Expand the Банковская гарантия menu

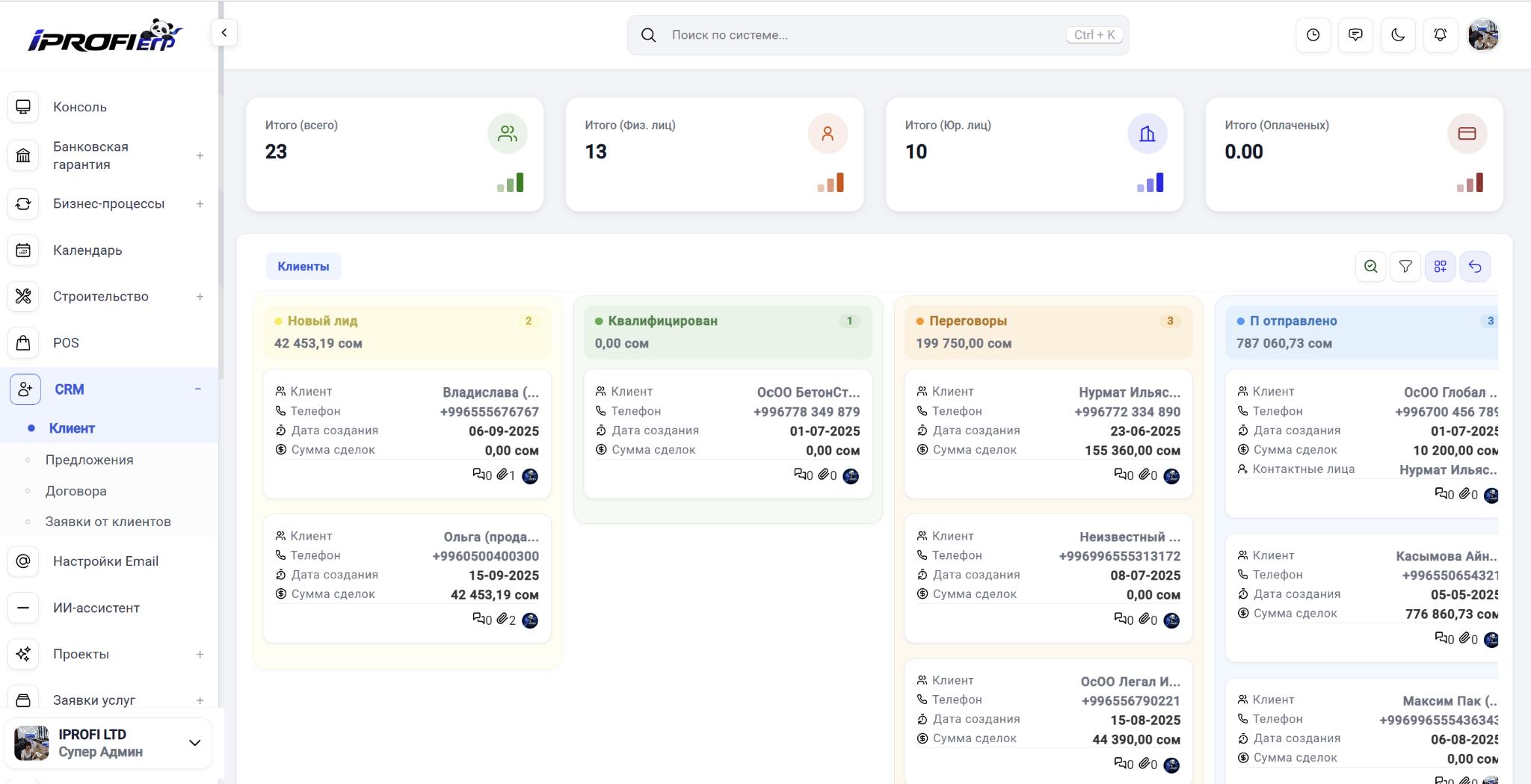200,155
